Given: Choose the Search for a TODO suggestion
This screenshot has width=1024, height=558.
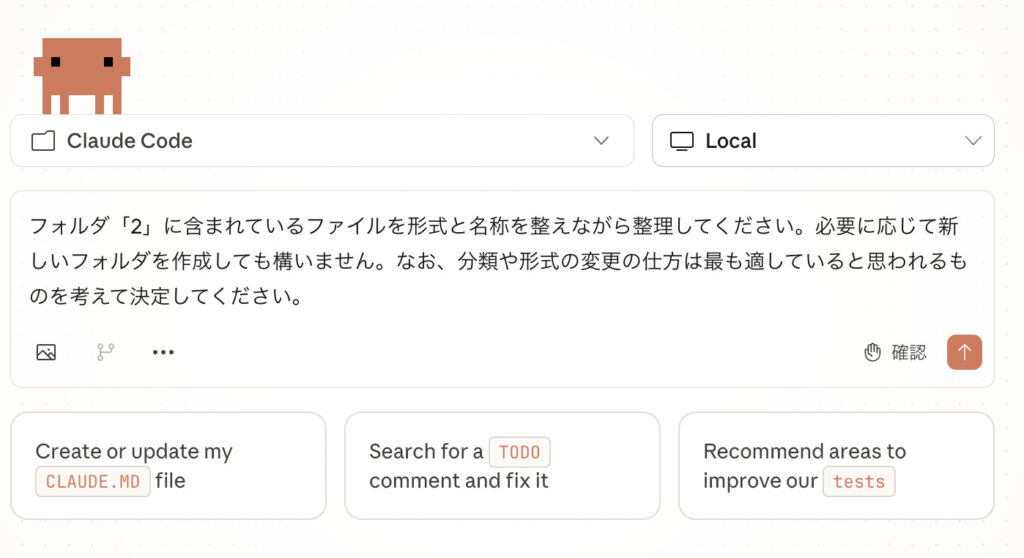Looking at the screenshot, I should tap(502, 466).
